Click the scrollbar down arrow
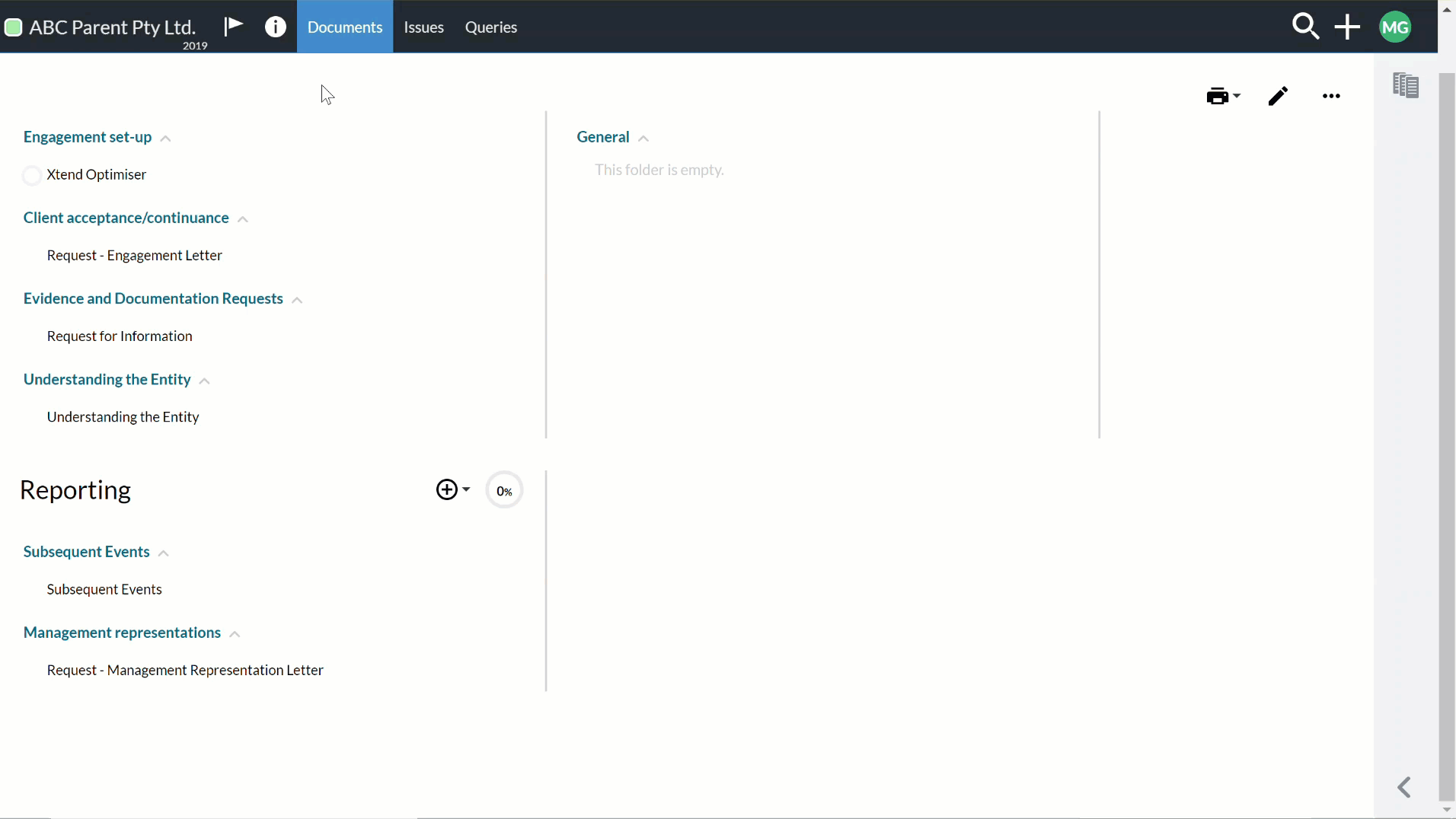 click(x=1447, y=810)
